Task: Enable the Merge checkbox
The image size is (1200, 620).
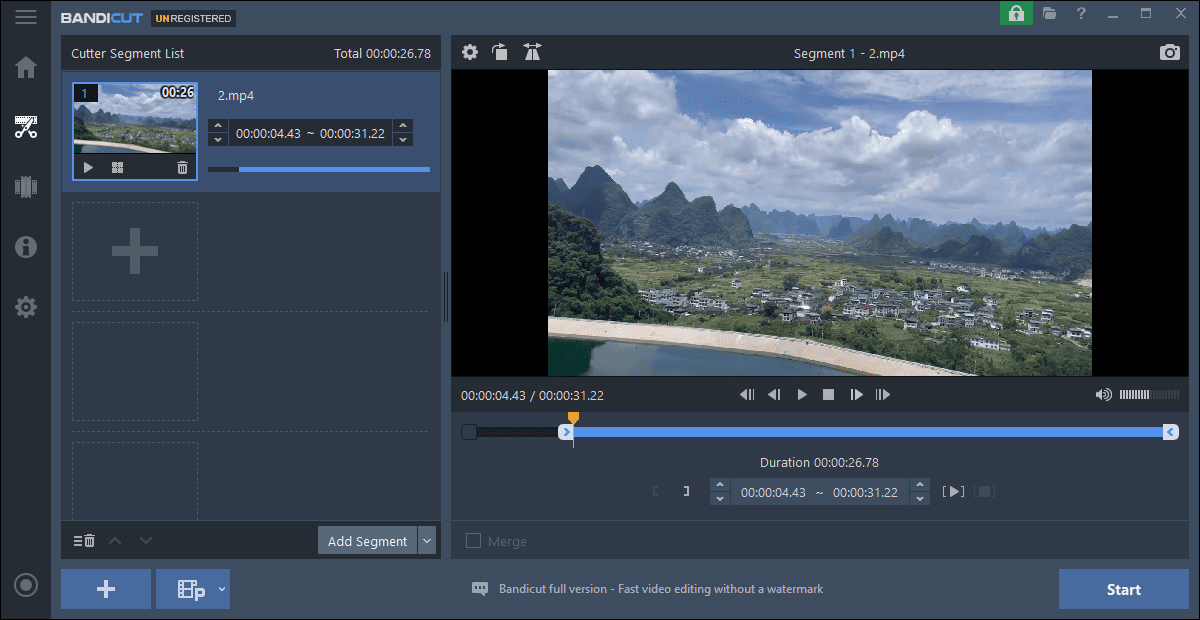Action: 473,541
